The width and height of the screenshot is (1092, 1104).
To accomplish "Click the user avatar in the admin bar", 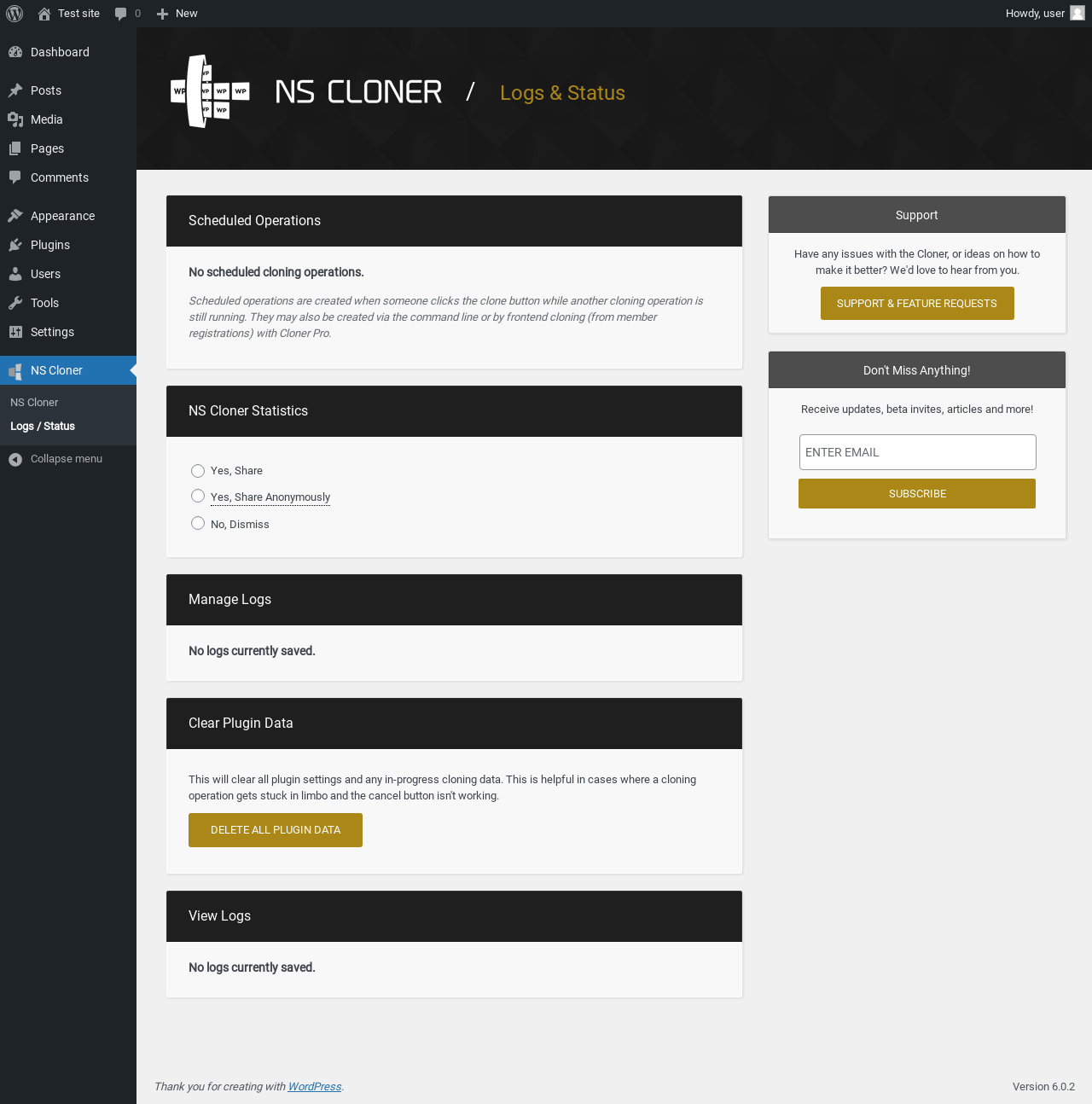I will [1077, 13].
